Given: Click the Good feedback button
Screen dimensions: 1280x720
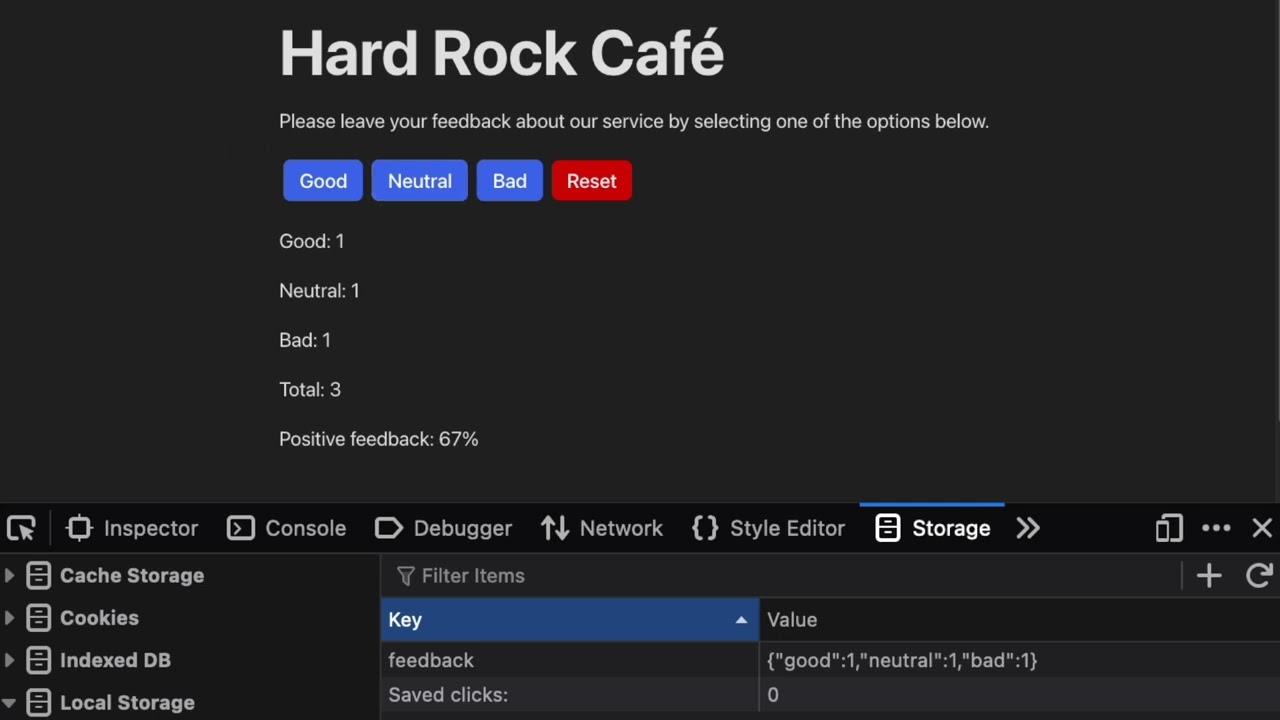Looking at the screenshot, I should [x=323, y=181].
